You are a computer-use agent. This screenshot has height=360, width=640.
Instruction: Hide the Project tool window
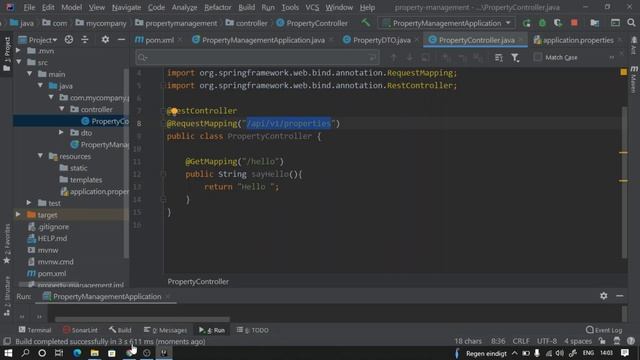click(x=121, y=40)
